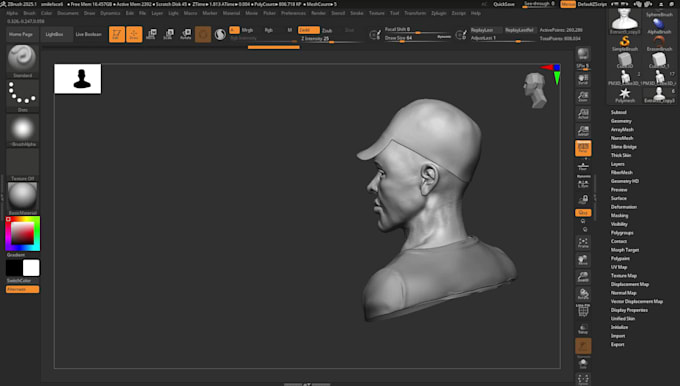The height and width of the screenshot is (386, 680).
Task: Open the Texture Off selector
Action: 23,164
